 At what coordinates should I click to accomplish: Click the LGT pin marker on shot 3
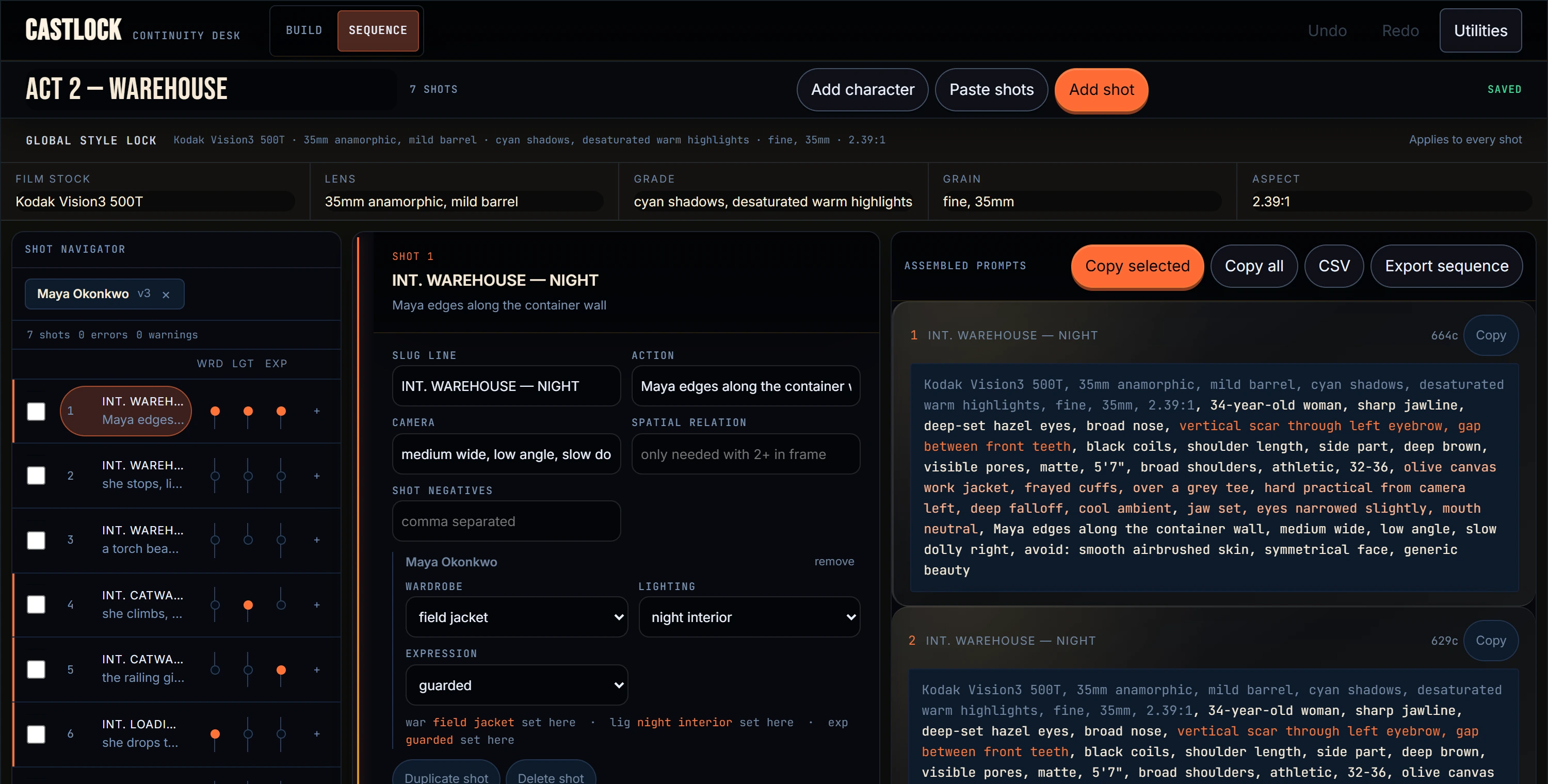[248, 540]
